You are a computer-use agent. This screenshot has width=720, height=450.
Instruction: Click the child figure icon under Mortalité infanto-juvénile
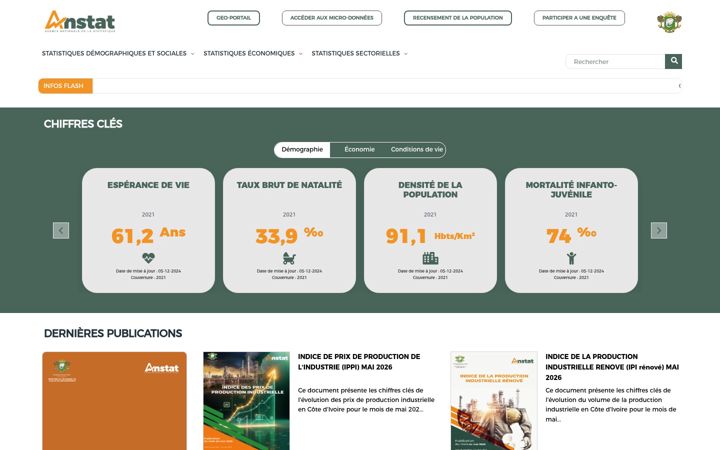(571, 258)
